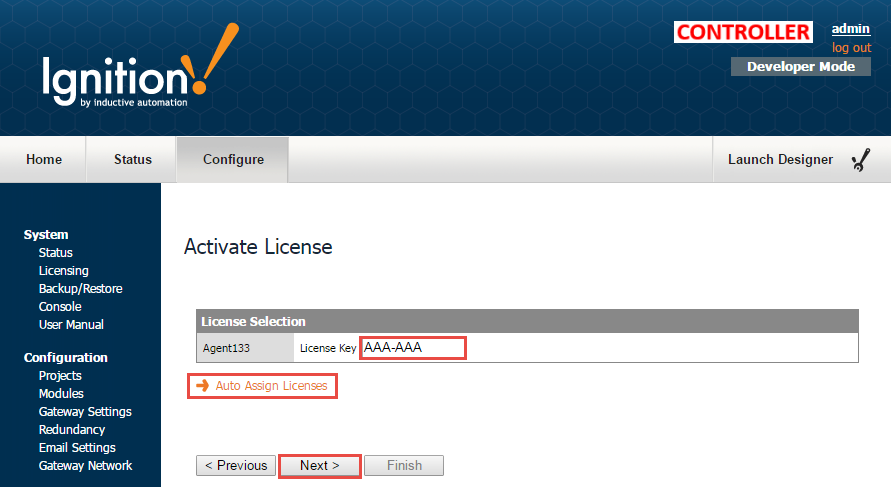The height and width of the screenshot is (487, 891).
Task: Click the Activate License heading
Action: coord(258,247)
